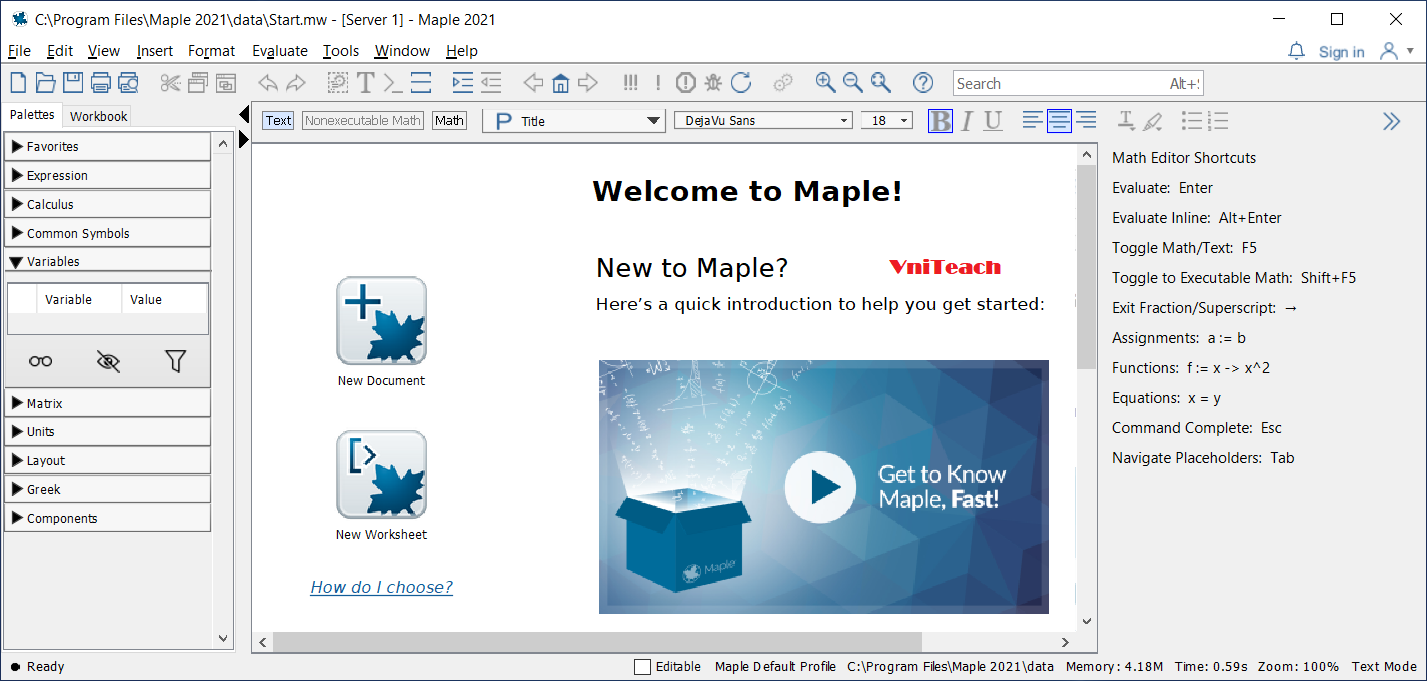Save the current worksheet
The image size is (1427, 681).
pos(73,83)
